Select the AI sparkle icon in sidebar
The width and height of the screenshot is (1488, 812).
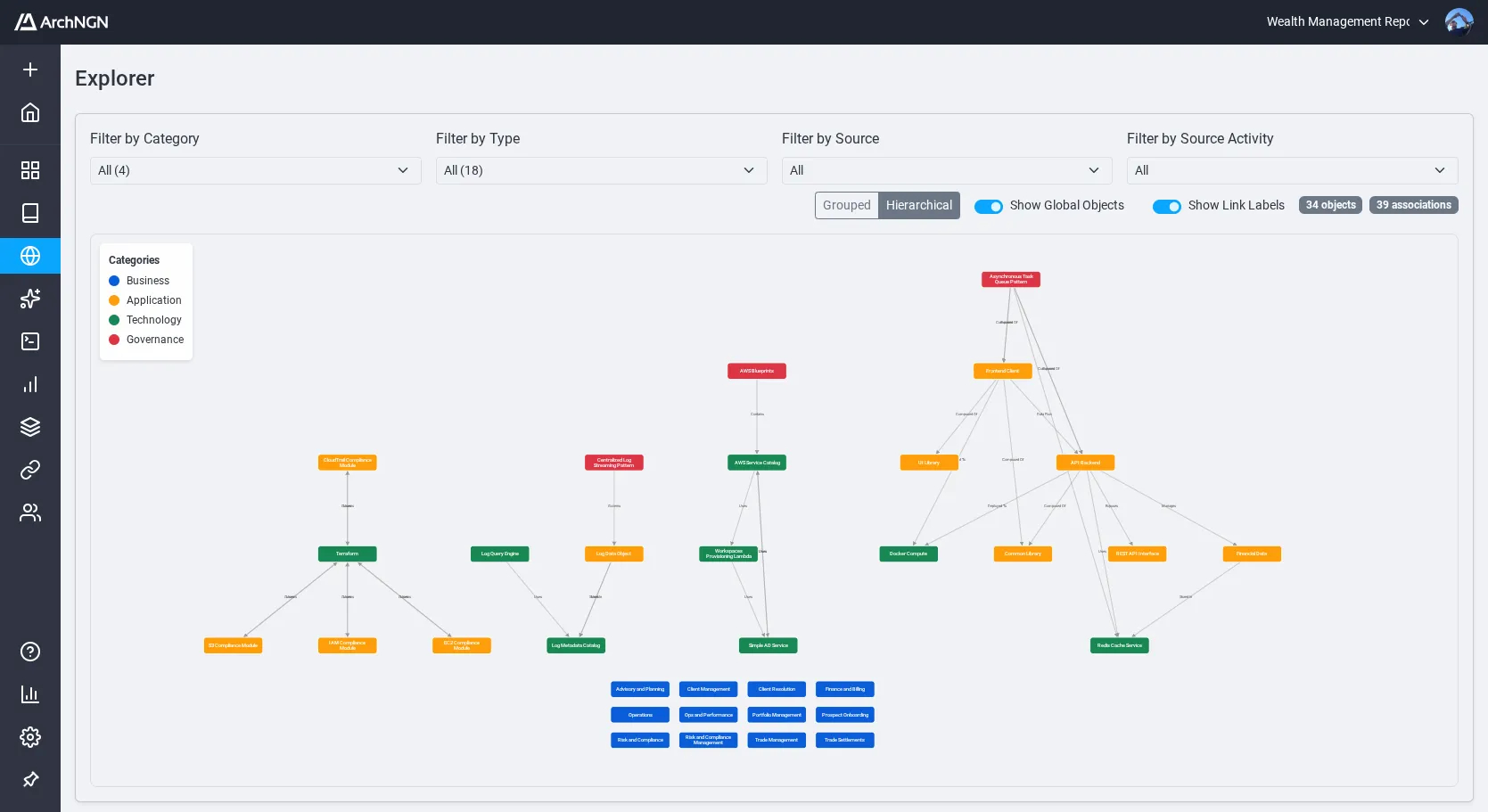click(x=30, y=299)
